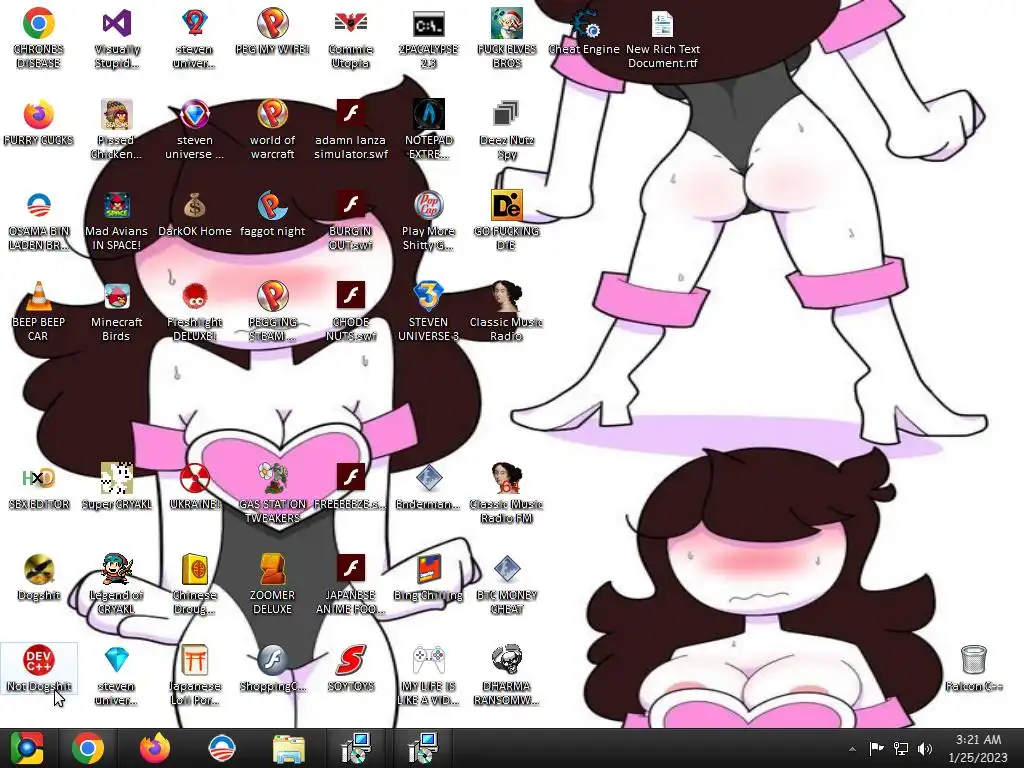The image size is (1024, 768).
Task: Select the BURGIN OUT.swf Flash file
Action: (351, 221)
